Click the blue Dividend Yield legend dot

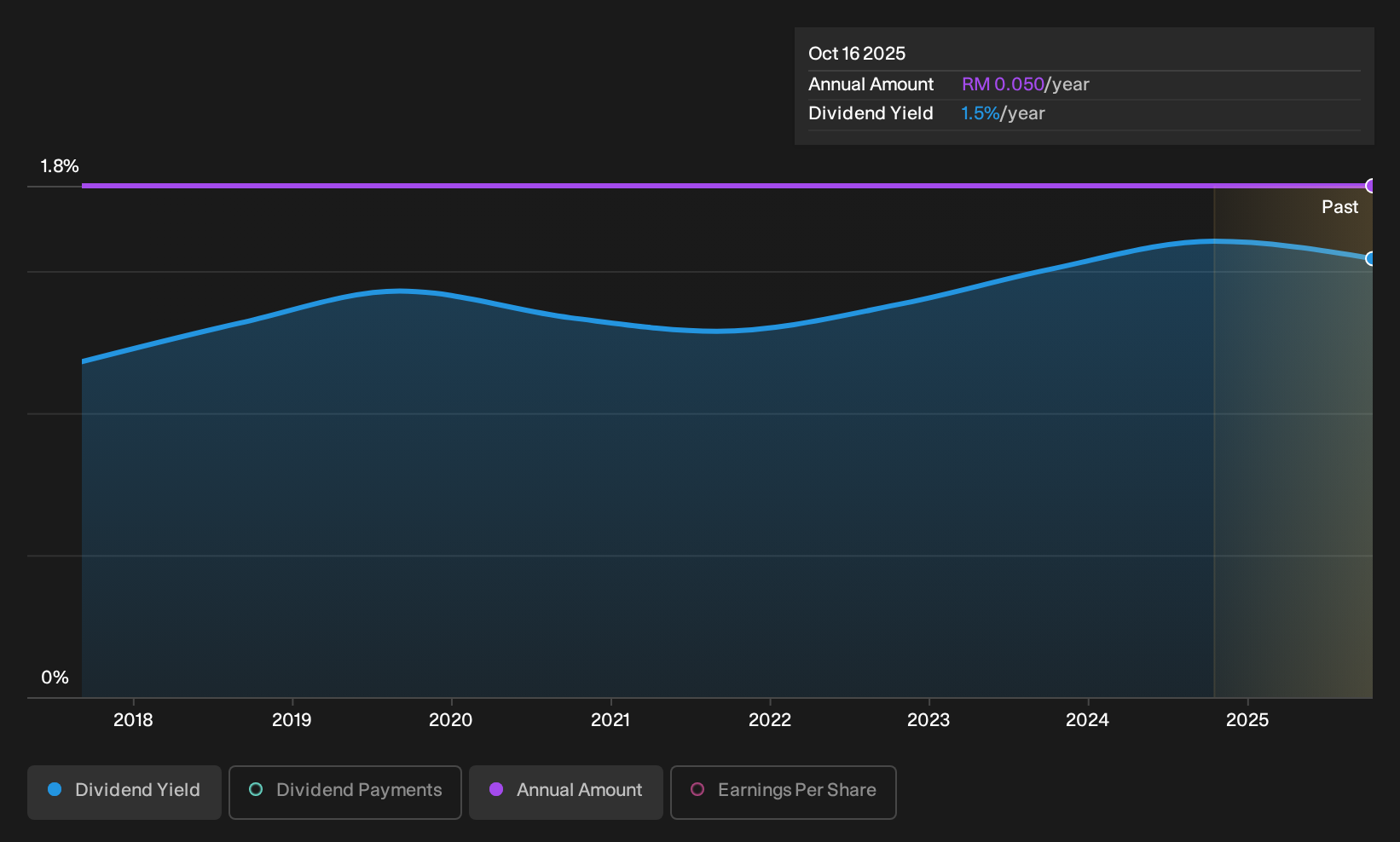click(55, 790)
